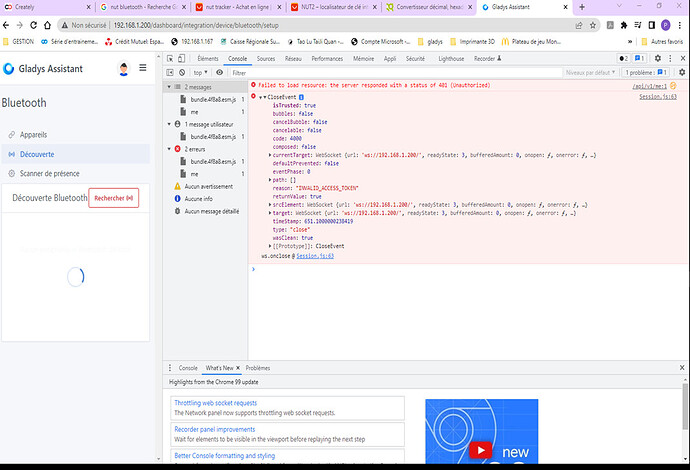Close the What's New drawer tab
This screenshot has width=690, height=470.
(238, 368)
